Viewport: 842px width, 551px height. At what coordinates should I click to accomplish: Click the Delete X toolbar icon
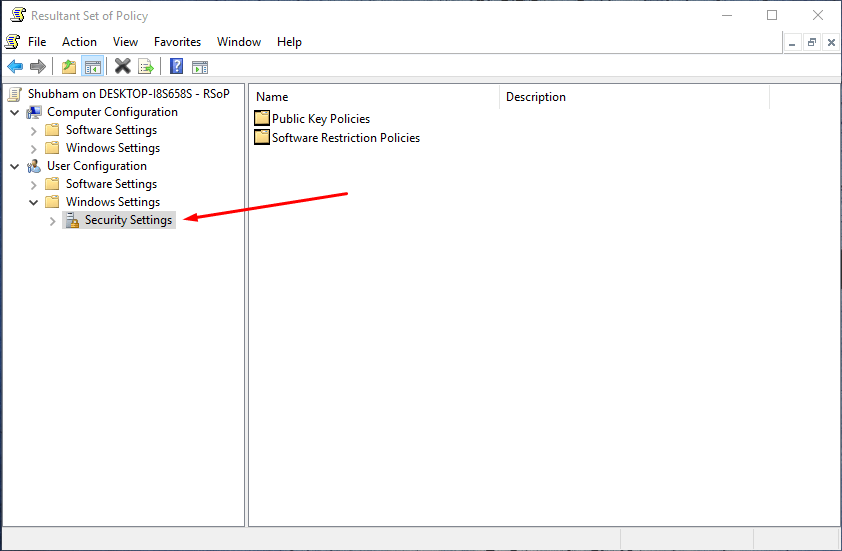pos(122,66)
